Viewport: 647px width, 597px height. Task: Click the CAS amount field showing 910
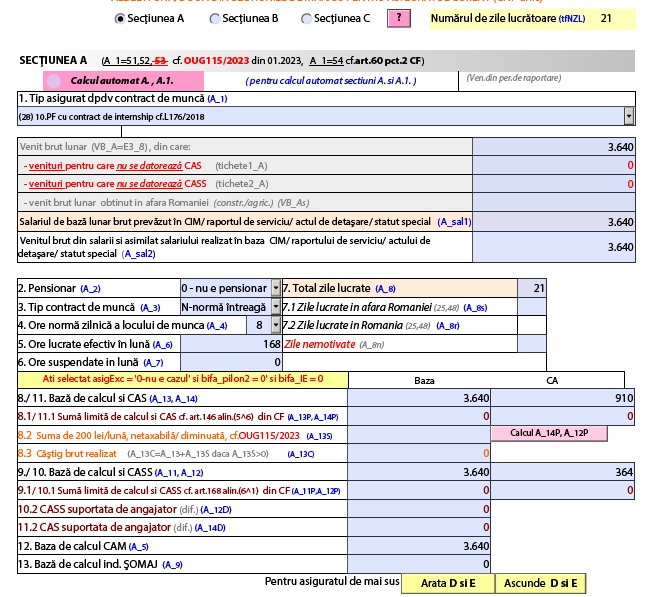click(562, 398)
